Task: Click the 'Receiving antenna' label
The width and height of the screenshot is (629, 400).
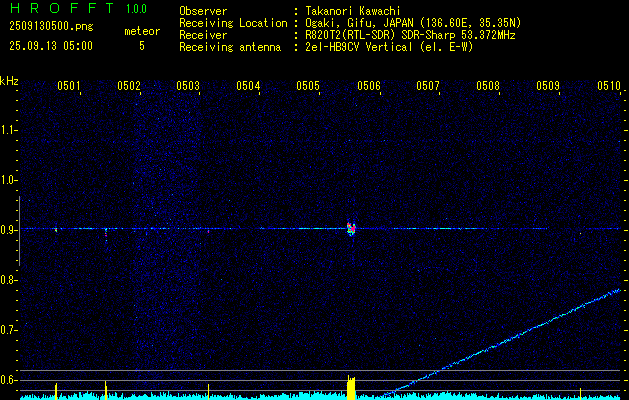Action: (x=230, y=47)
